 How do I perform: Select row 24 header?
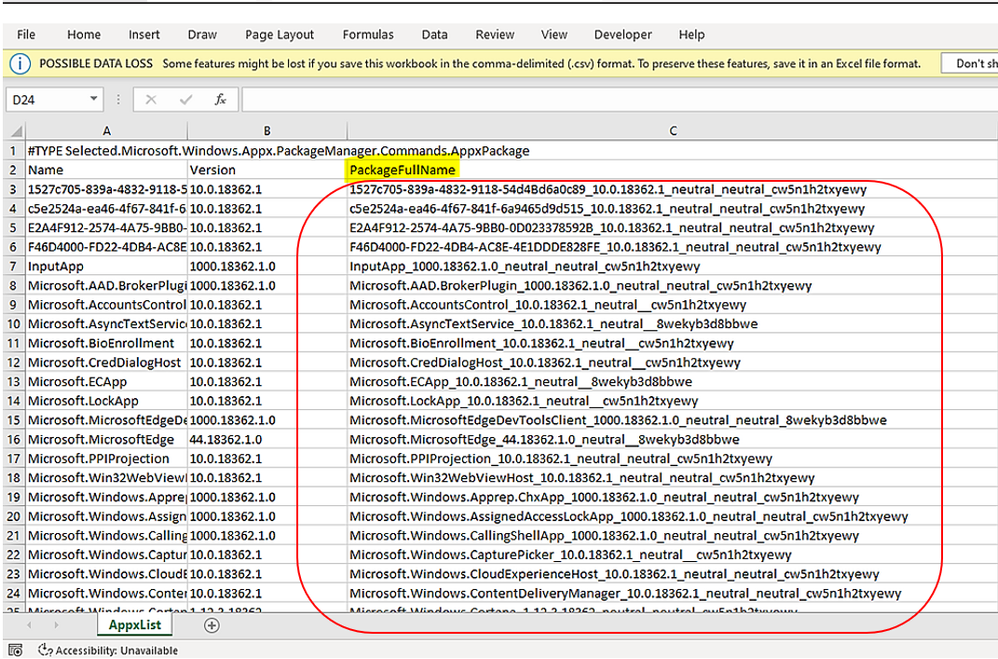click(14, 593)
